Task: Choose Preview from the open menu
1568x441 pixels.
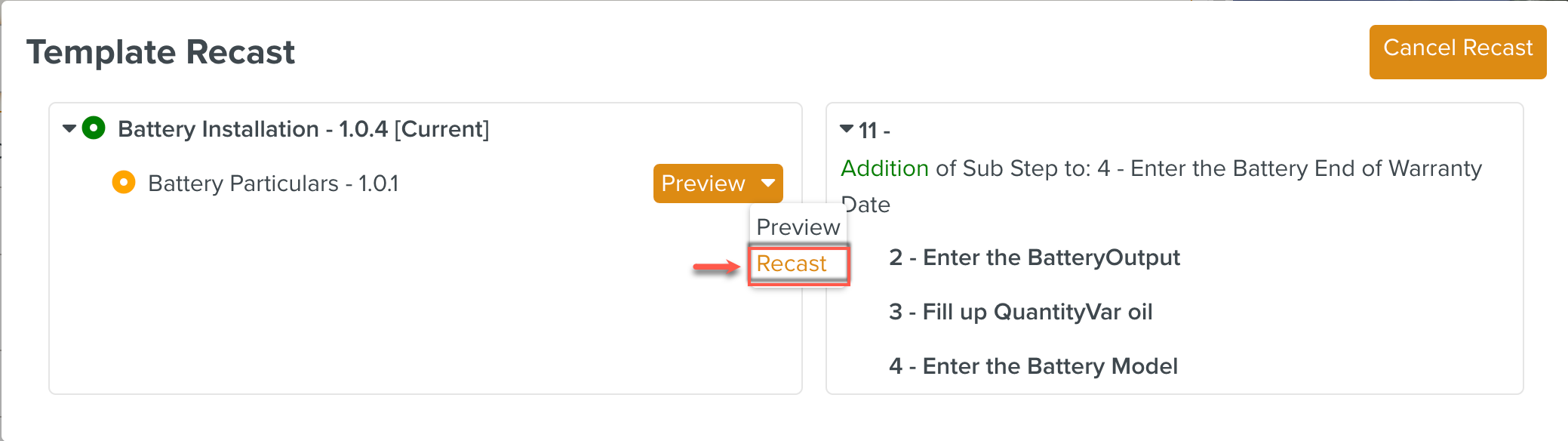Action: (x=797, y=226)
